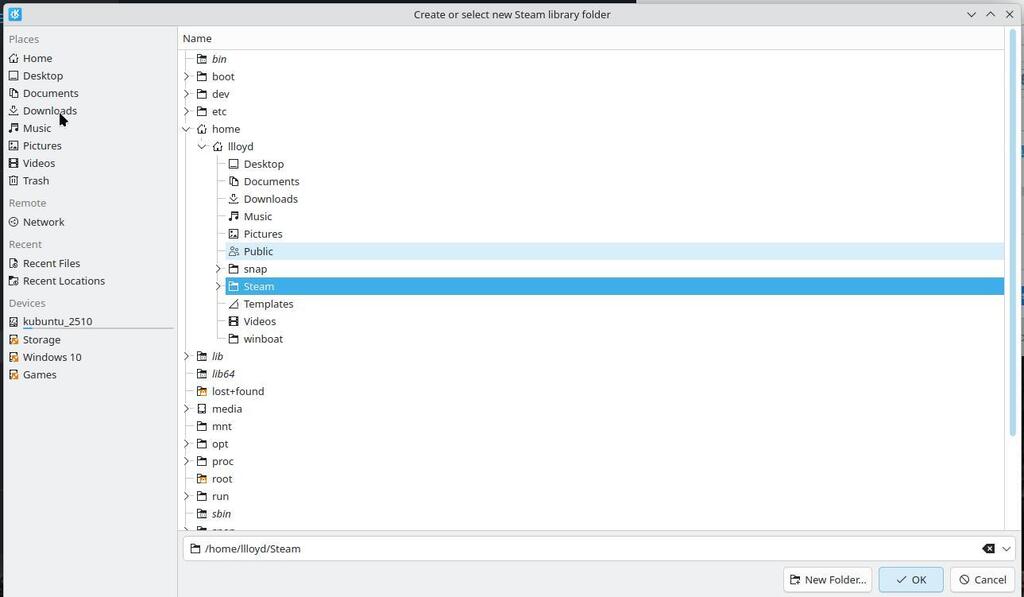
Task: Expand the snap folder under llloyd
Action: [218, 269]
